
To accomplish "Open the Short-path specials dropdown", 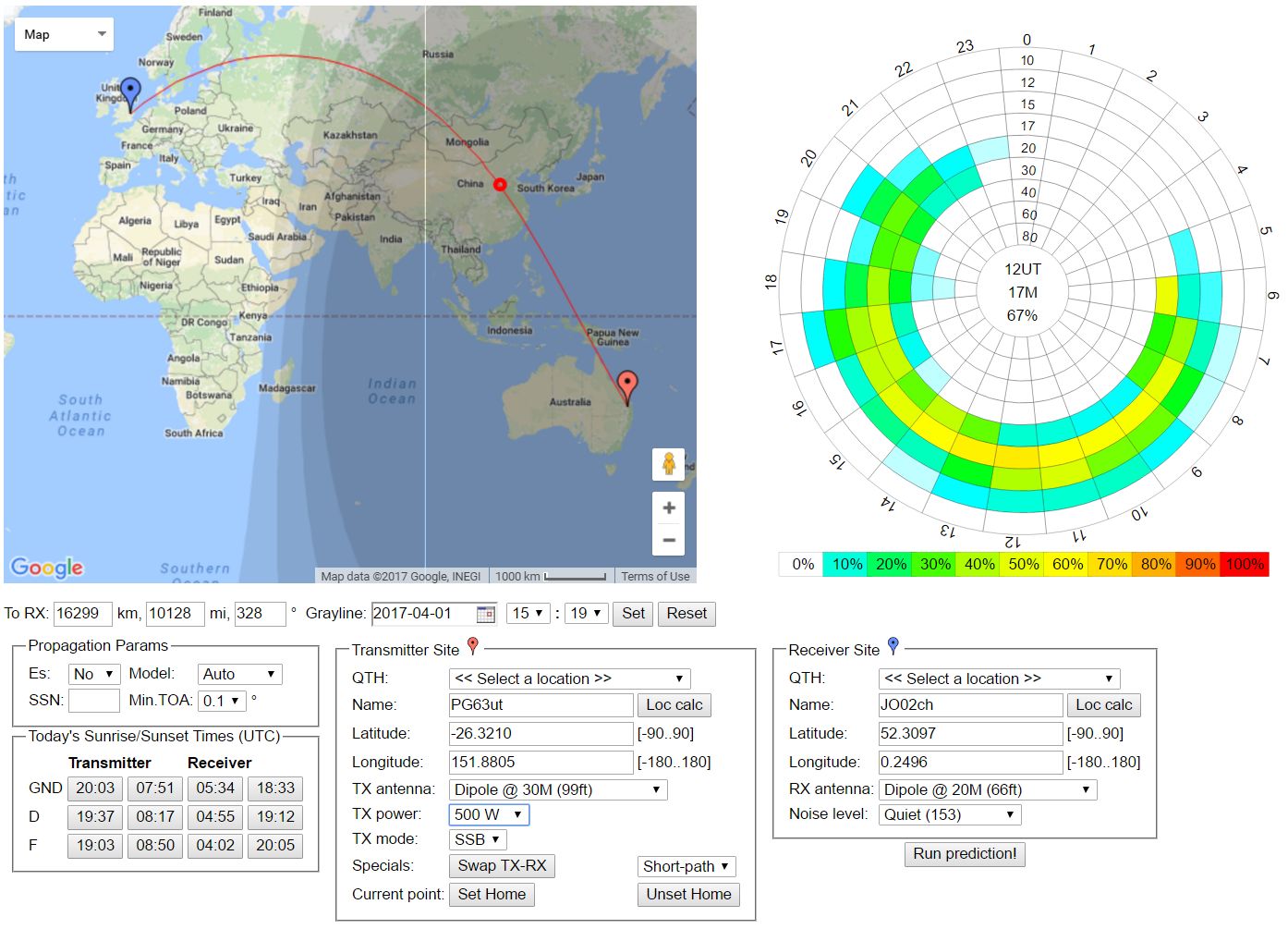I will [x=687, y=866].
